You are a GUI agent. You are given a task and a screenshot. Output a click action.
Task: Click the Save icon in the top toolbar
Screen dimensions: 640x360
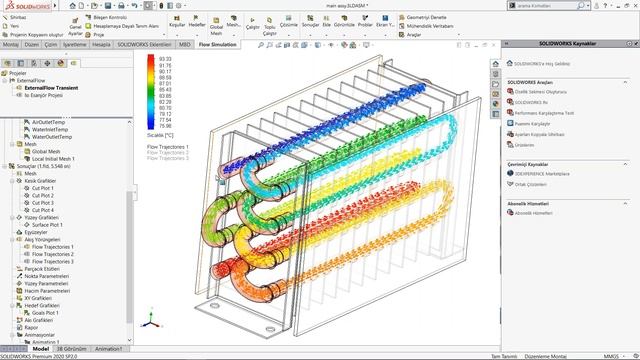[108, 6]
